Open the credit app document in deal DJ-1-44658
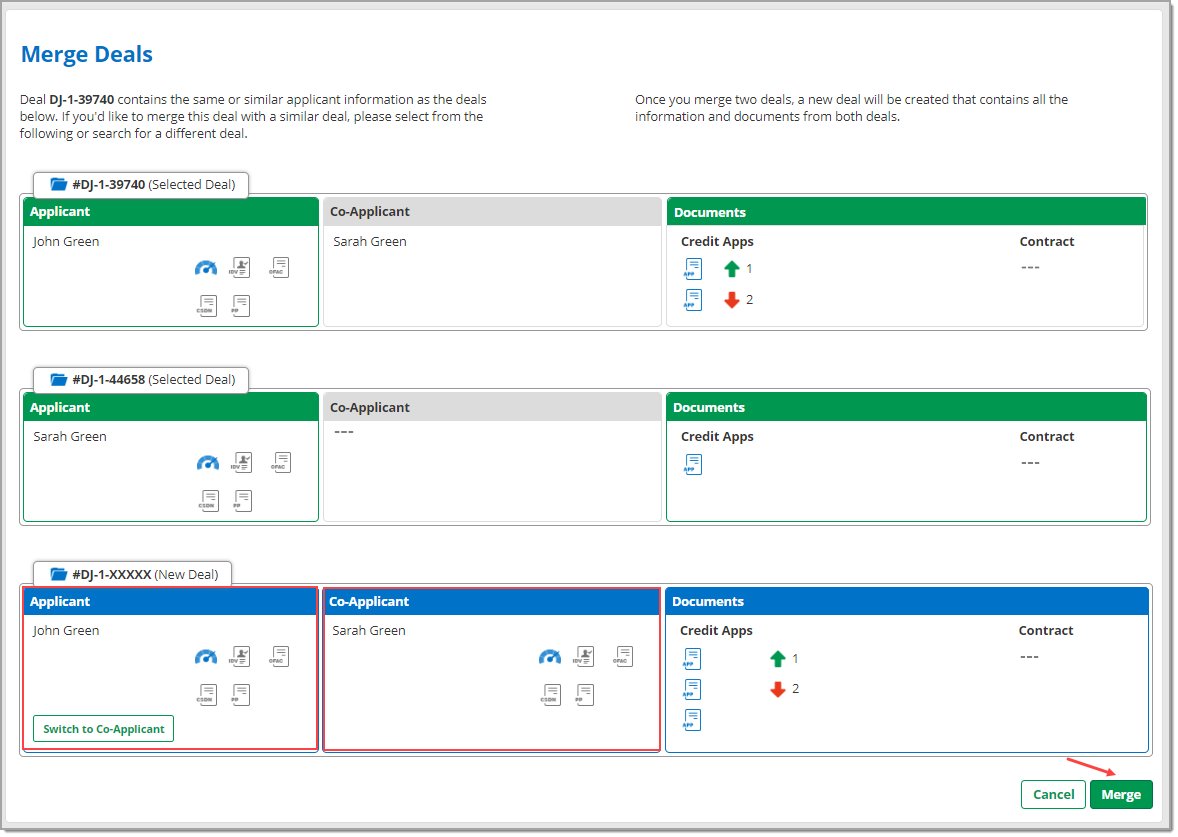Image resolution: width=1178 pixels, height=837 pixels. (x=693, y=464)
